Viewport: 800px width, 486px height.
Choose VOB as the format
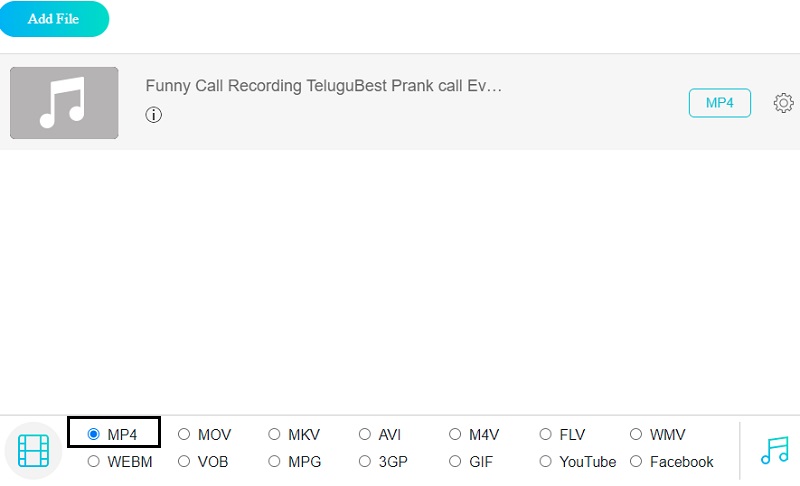click(184, 461)
